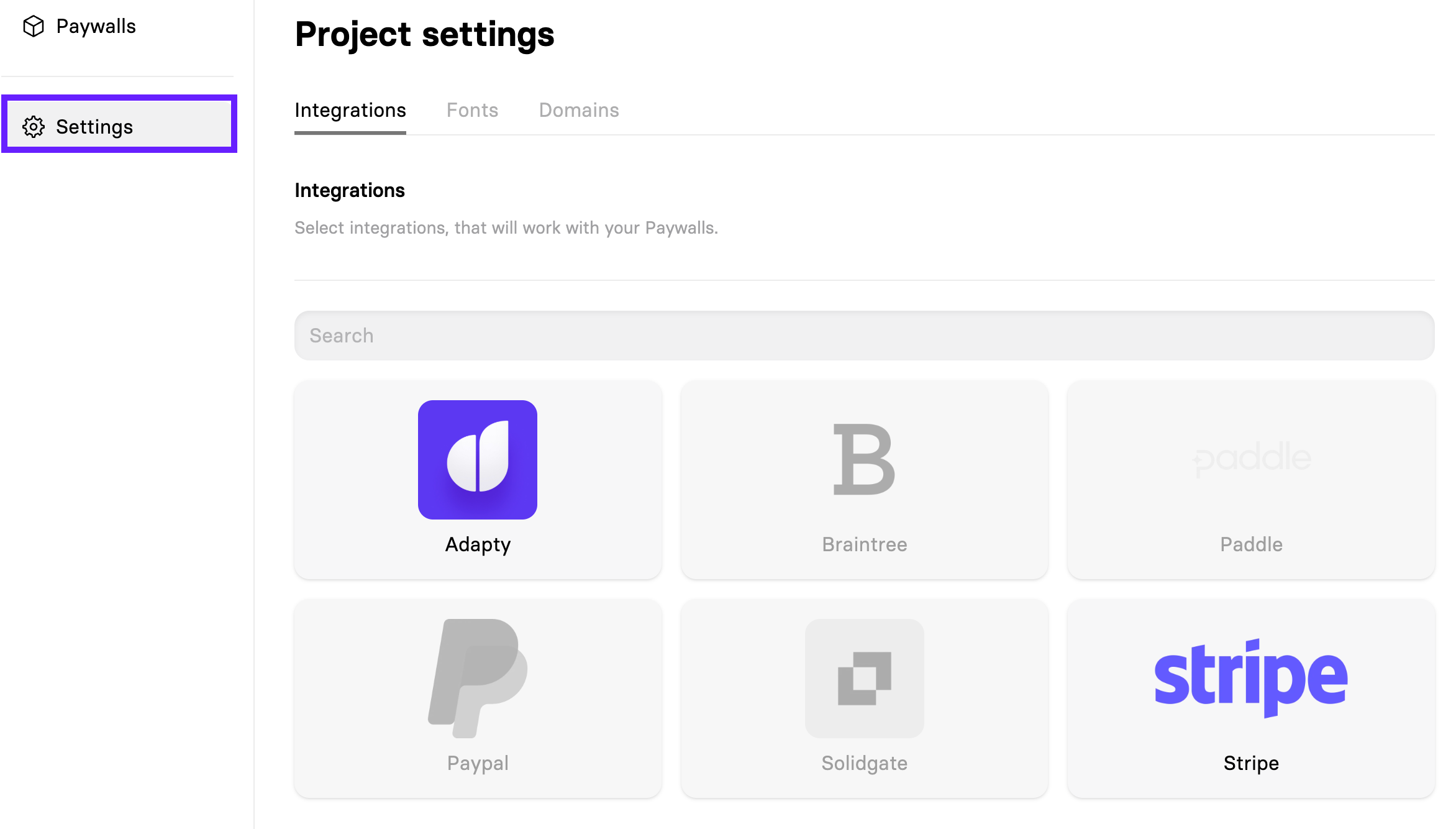
Task: Click the Stripe card label
Action: point(1251,763)
